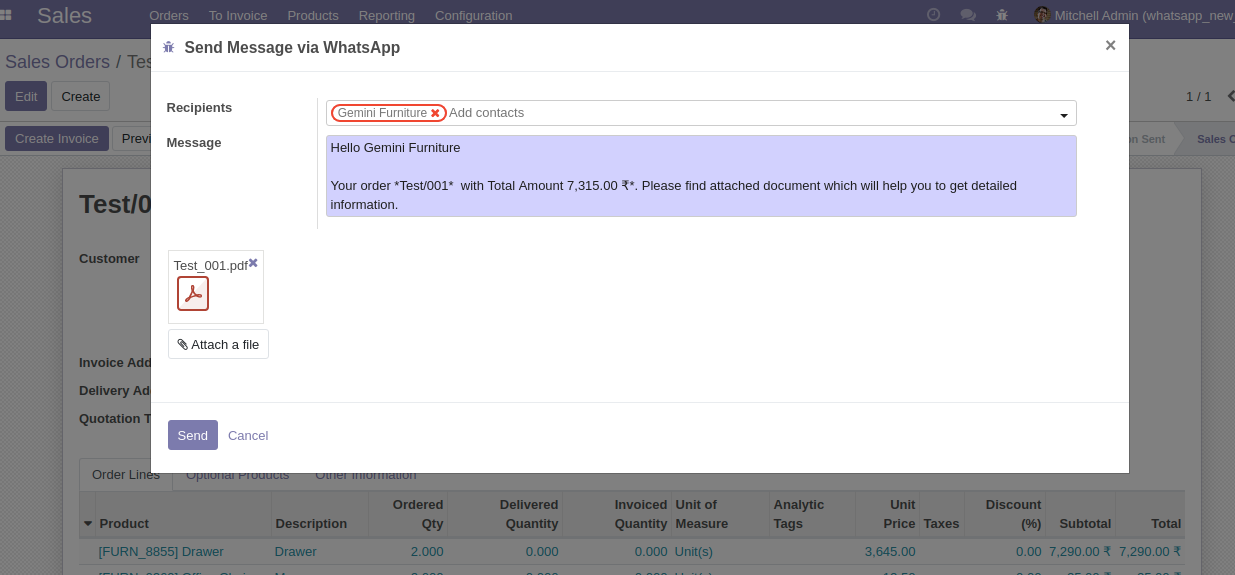Open [FURN_8855] Drawer product line
Screen dimensions: 1235x575
click(x=161, y=551)
